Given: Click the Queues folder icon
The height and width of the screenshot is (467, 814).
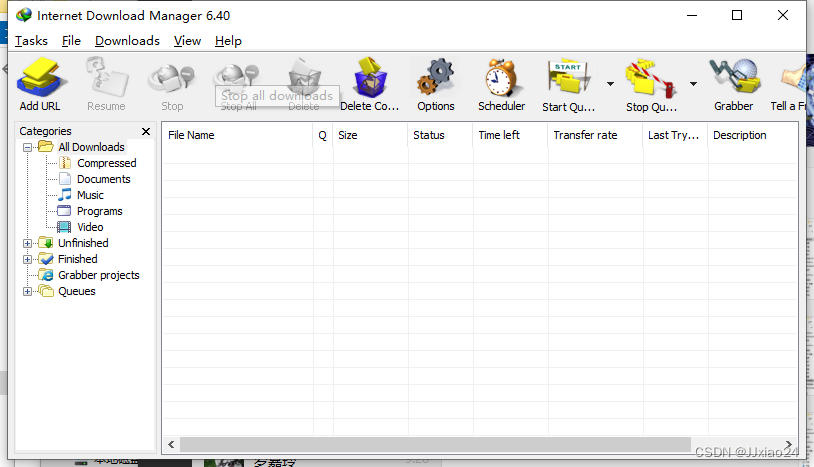Looking at the screenshot, I should 46,291.
